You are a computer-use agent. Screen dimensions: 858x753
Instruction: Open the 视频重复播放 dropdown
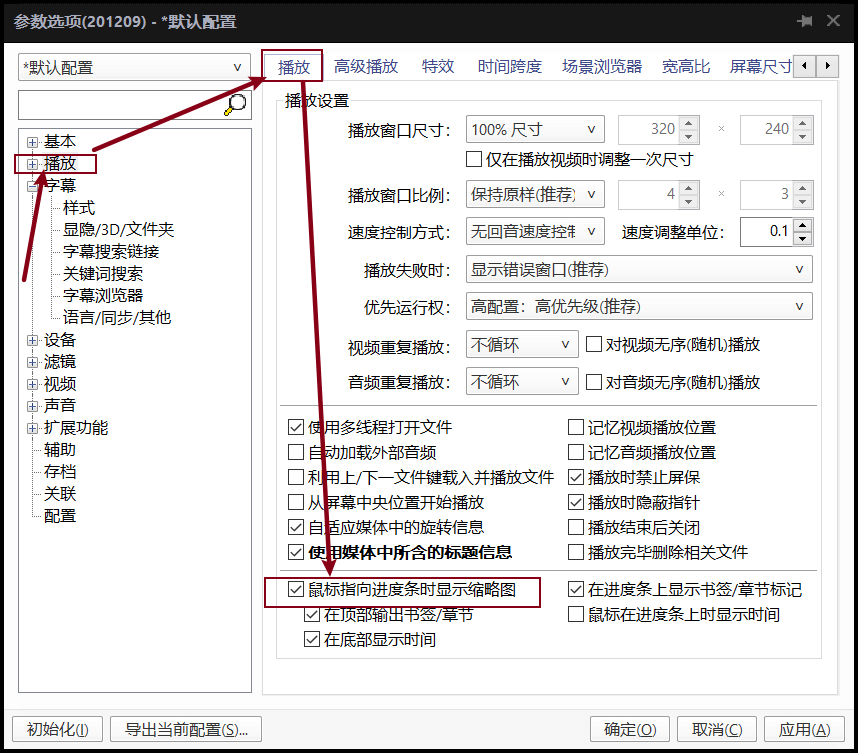point(521,345)
